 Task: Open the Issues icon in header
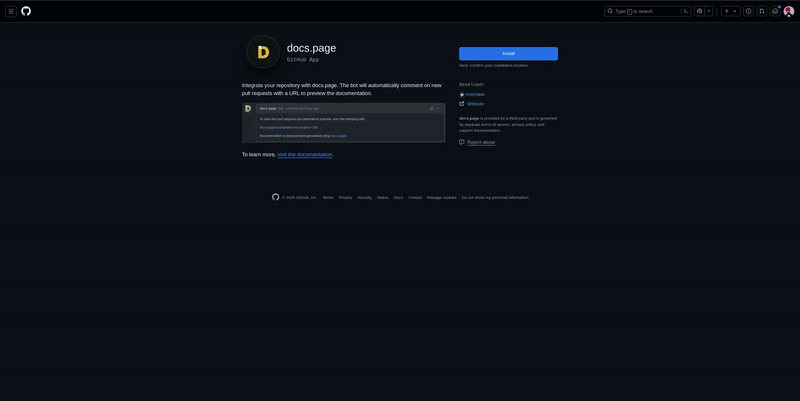point(748,11)
